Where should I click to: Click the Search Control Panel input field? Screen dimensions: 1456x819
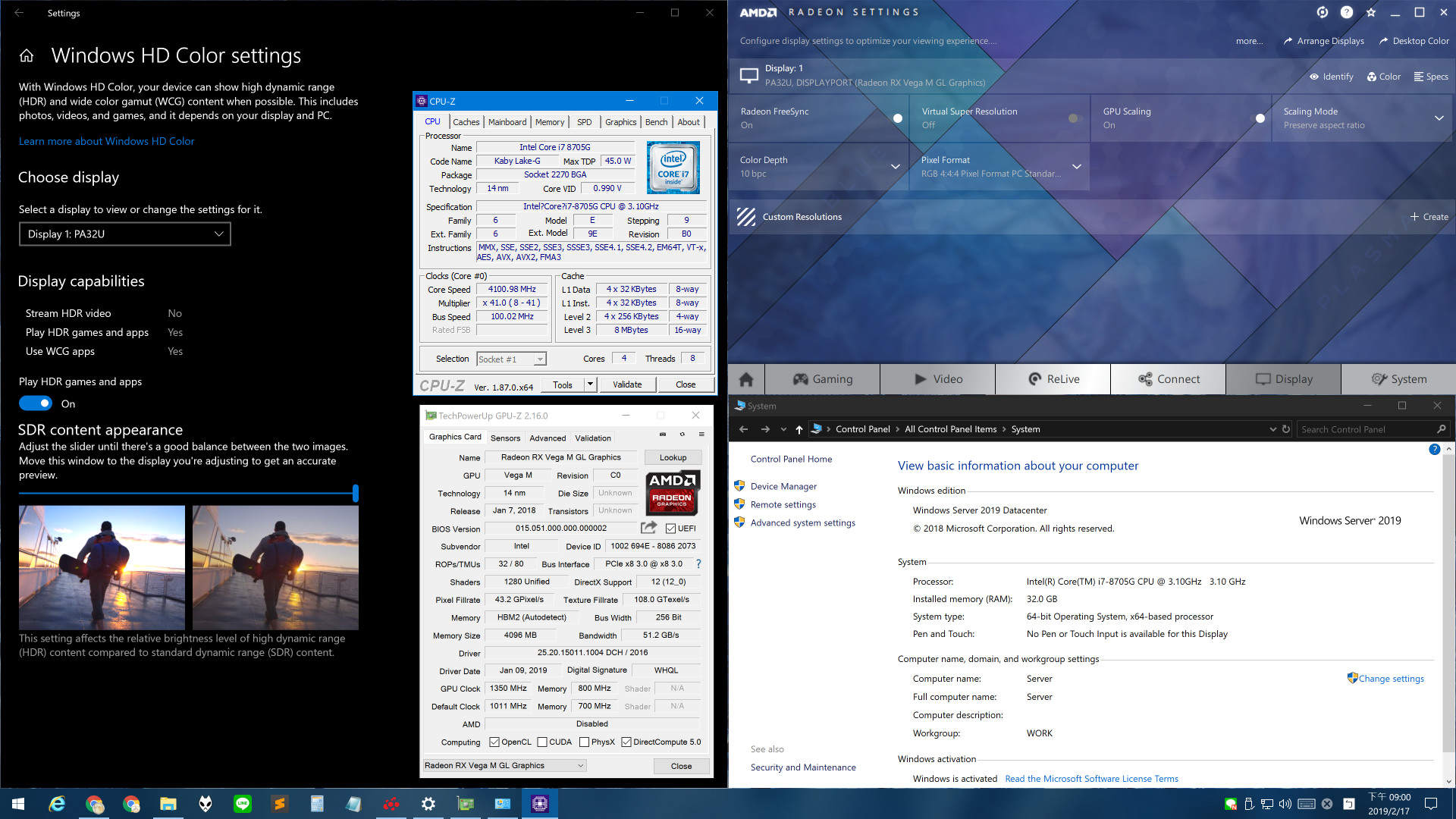[x=1365, y=428]
